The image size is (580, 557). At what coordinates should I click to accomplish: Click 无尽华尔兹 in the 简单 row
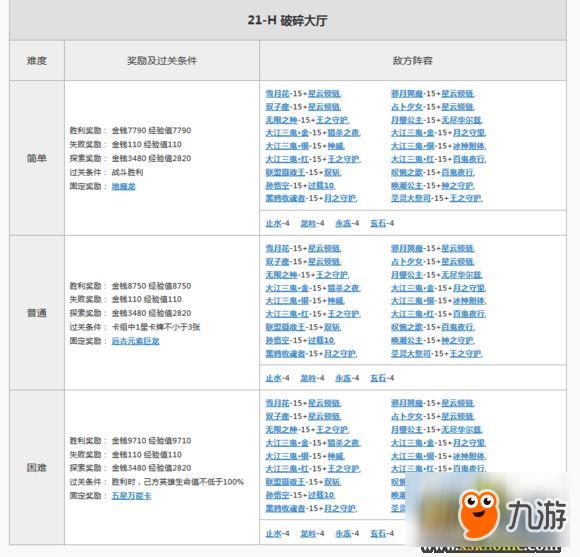point(461,120)
